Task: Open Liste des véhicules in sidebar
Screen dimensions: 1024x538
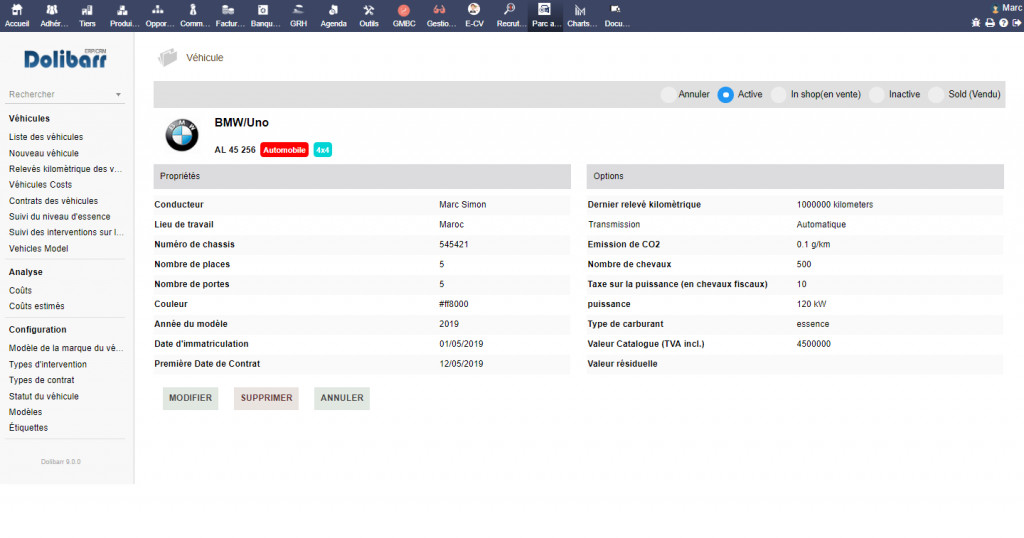Action: [x=46, y=137]
